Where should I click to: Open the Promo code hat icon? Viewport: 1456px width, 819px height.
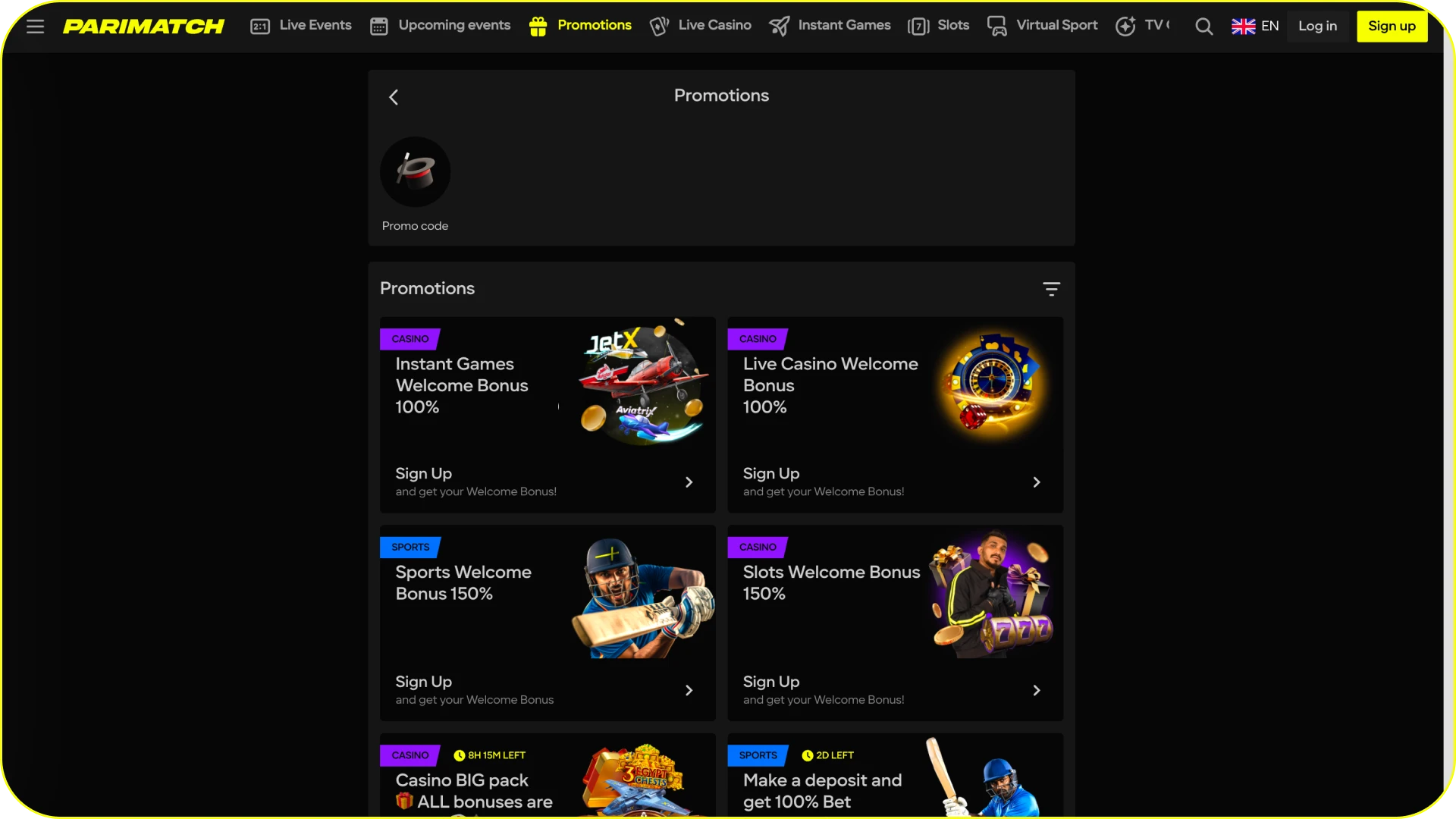tap(415, 172)
